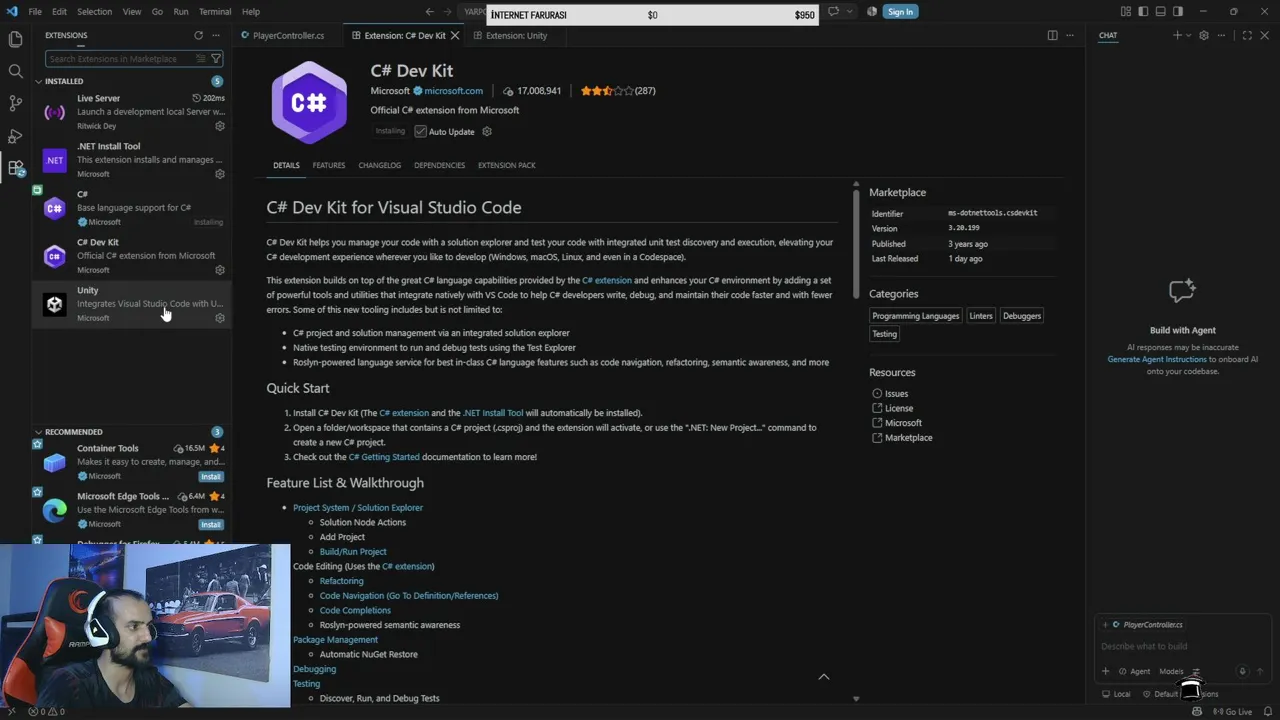The height and width of the screenshot is (720, 1280).
Task: Toggle the bottom panel visibility
Action: tap(1160, 12)
